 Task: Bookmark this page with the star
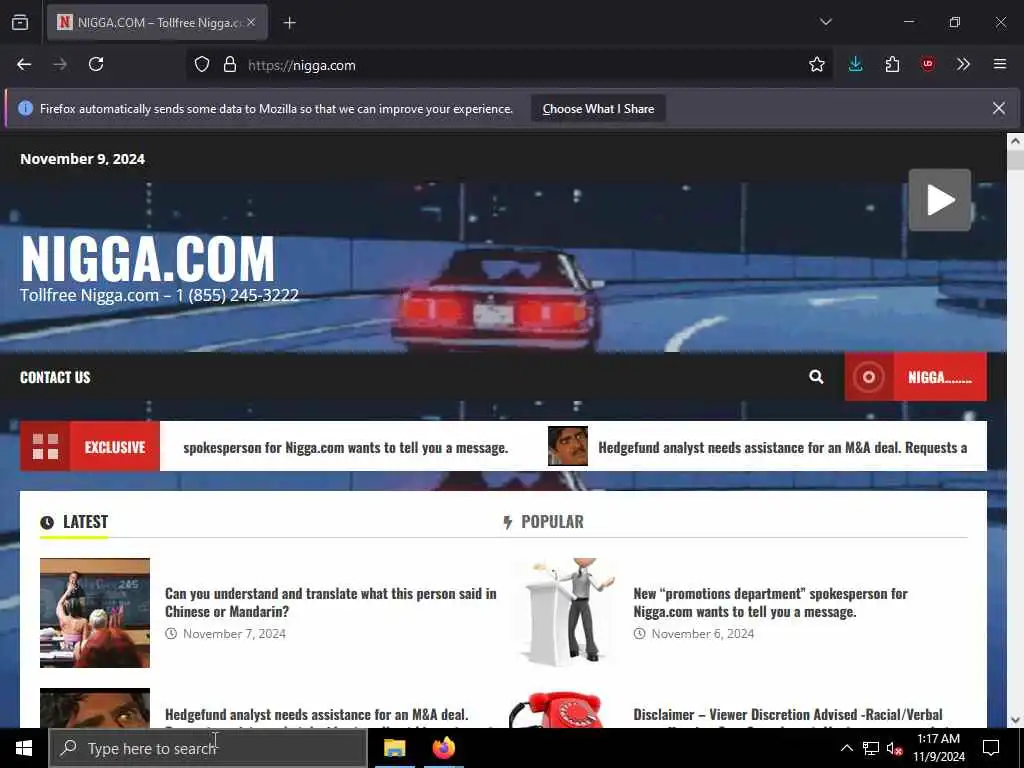tap(816, 64)
